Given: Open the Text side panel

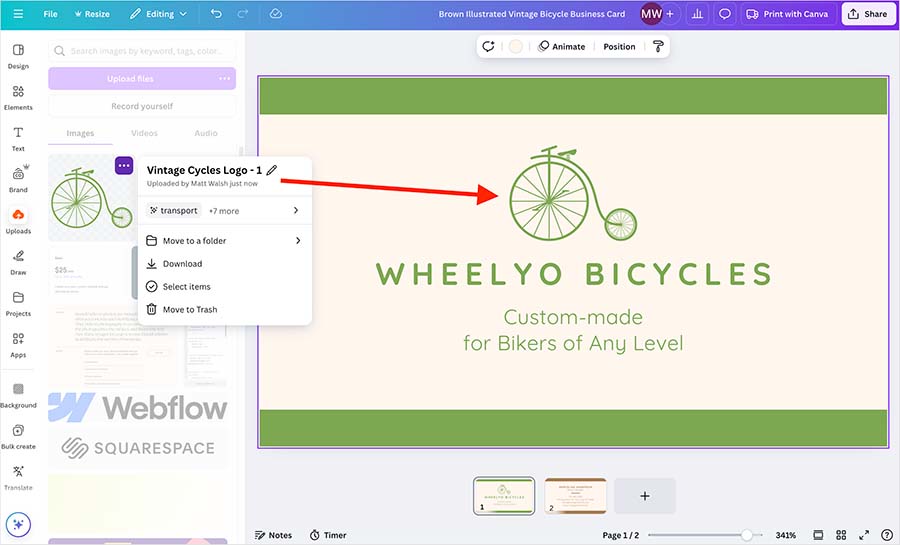Looking at the screenshot, I should [x=18, y=139].
